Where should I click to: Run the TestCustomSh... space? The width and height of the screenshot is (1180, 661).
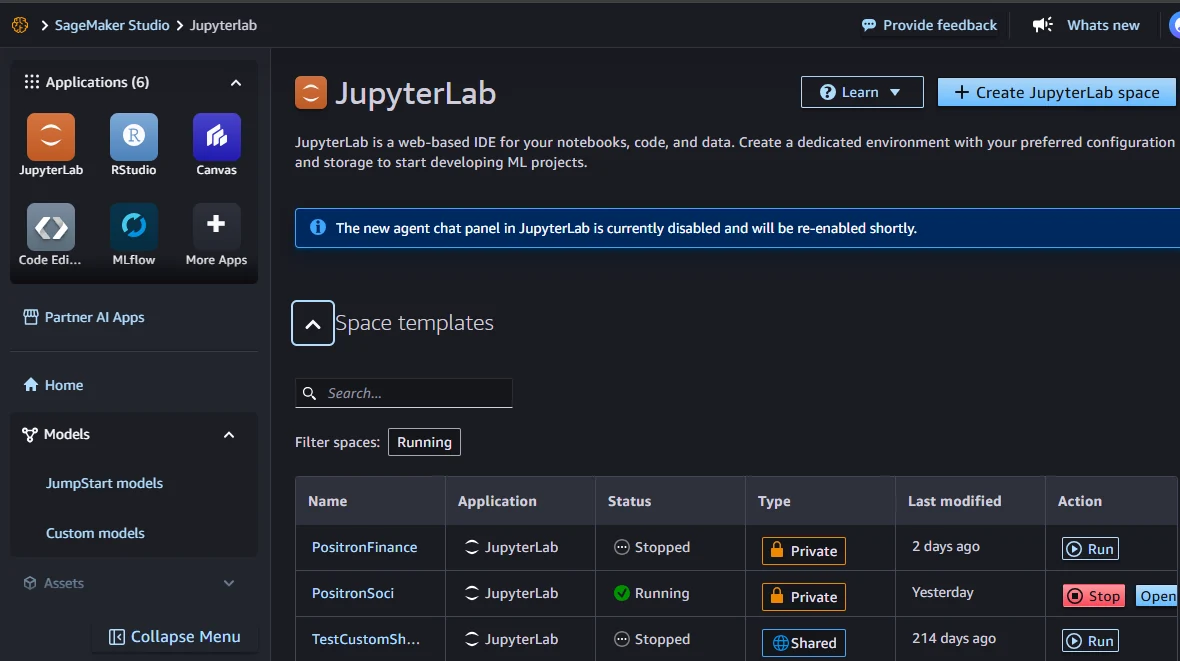(1090, 641)
